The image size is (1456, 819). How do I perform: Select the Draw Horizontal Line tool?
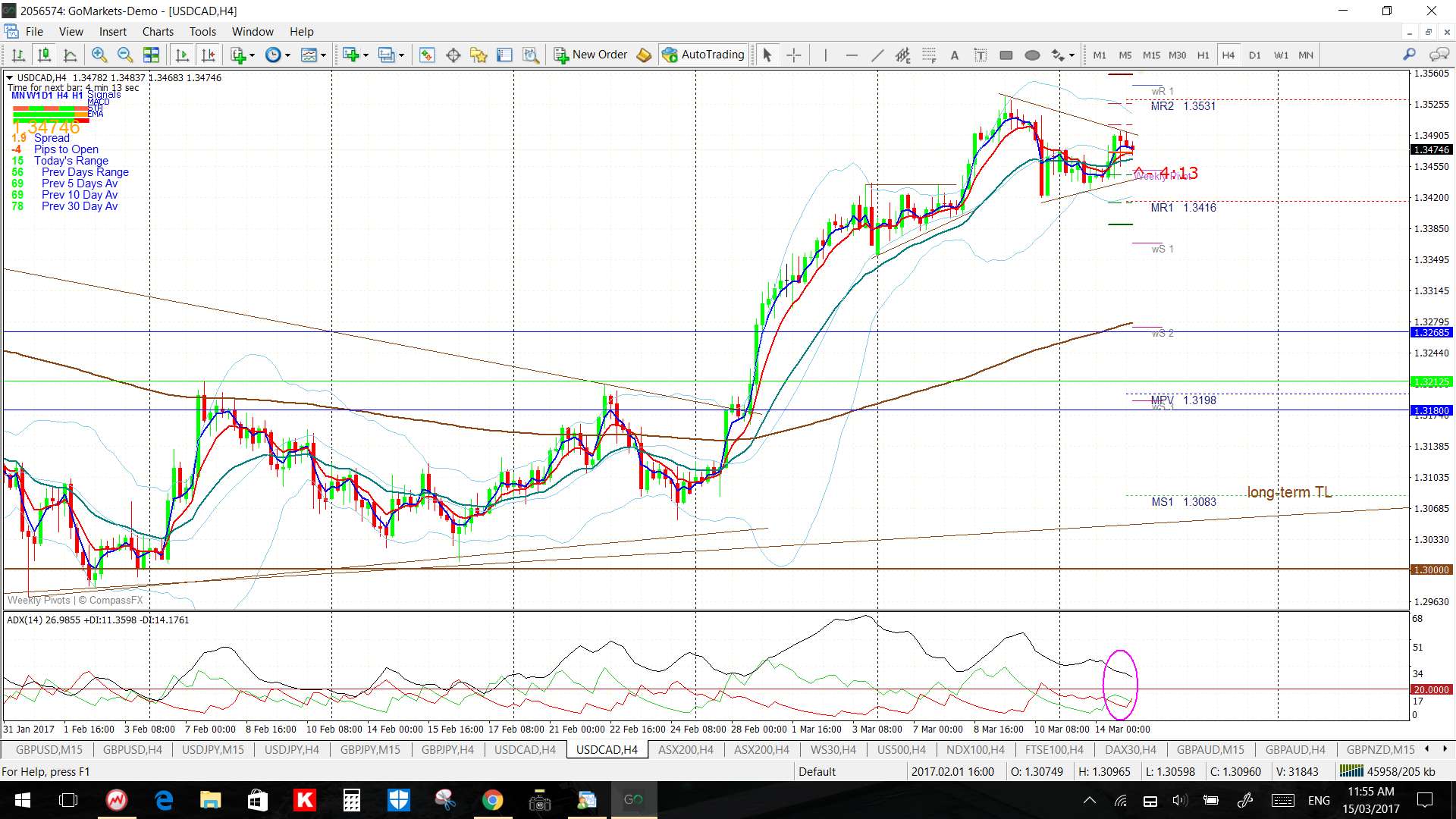pos(852,55)
